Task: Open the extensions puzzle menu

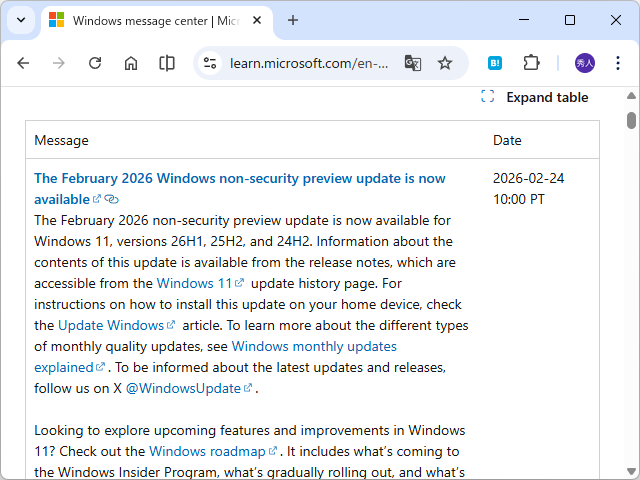Action: (x=531, y=63)
